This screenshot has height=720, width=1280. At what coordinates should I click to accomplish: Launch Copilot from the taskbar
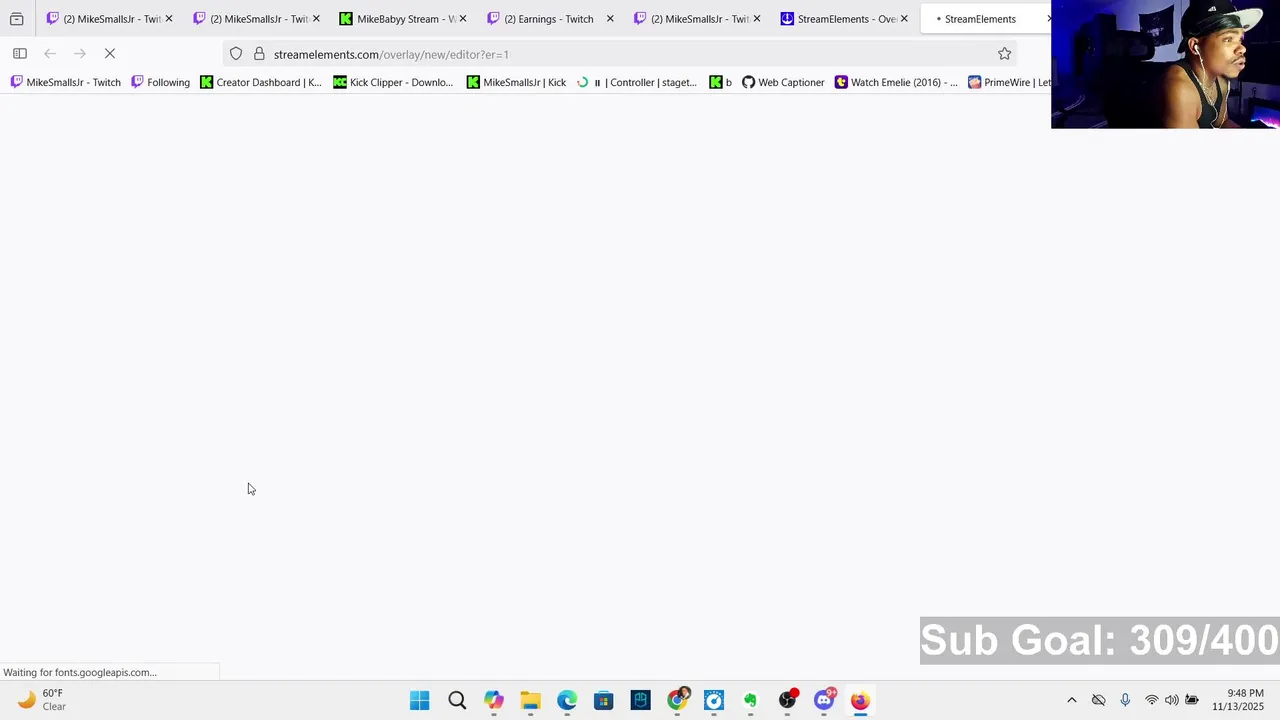click(494, 701)
